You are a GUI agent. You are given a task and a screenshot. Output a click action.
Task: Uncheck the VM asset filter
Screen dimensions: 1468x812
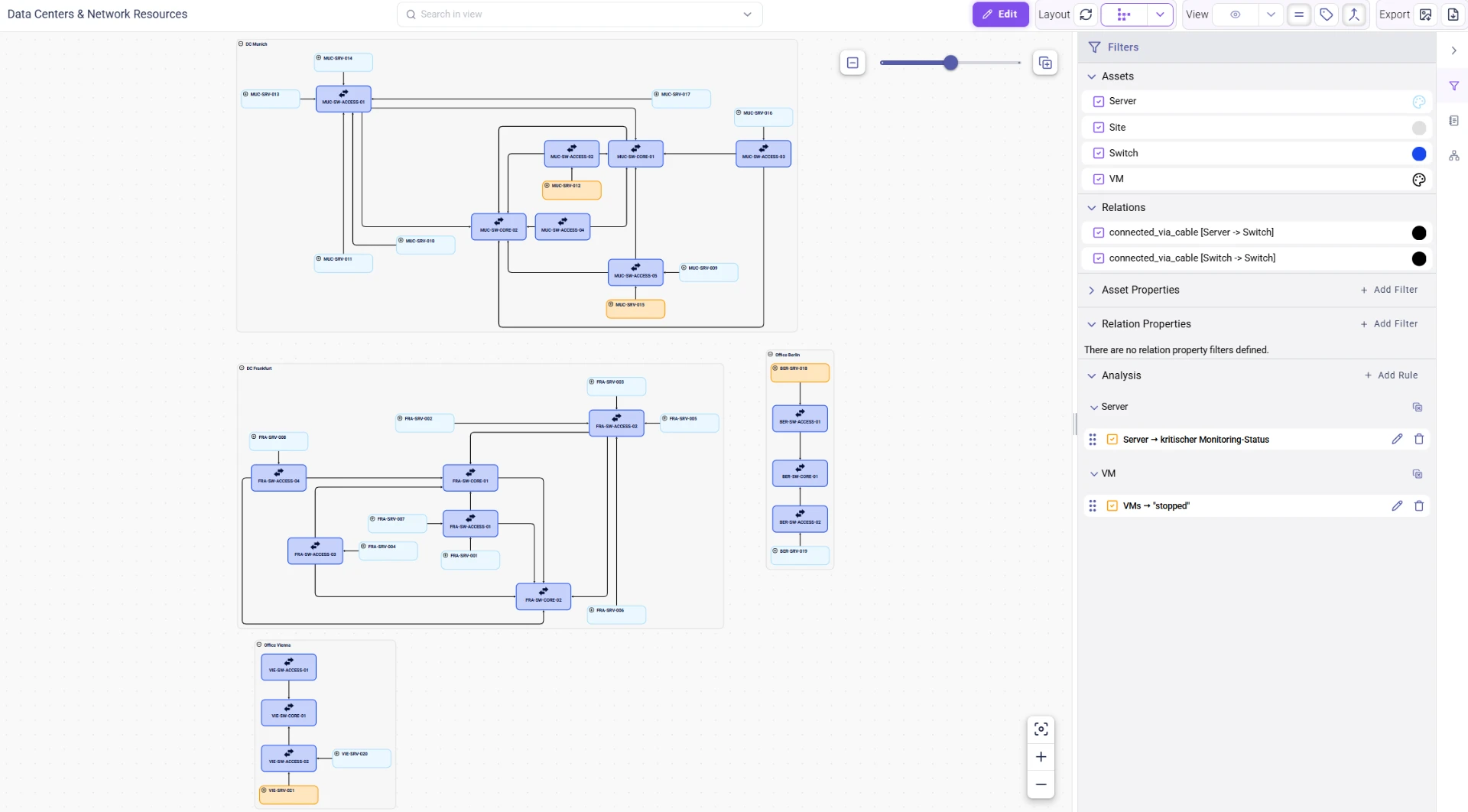1099,180
